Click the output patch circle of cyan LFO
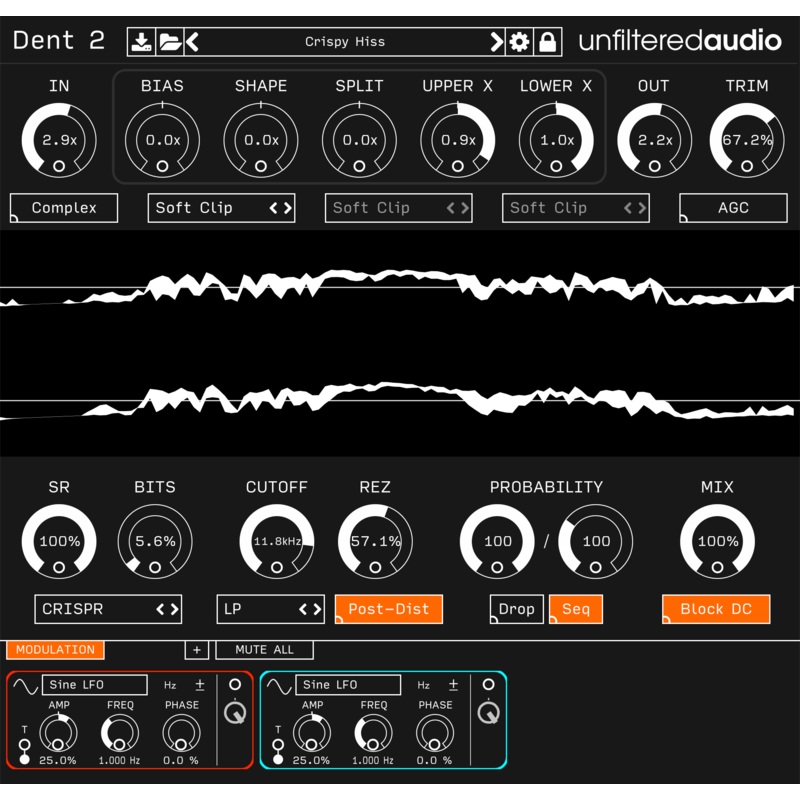 488,684
